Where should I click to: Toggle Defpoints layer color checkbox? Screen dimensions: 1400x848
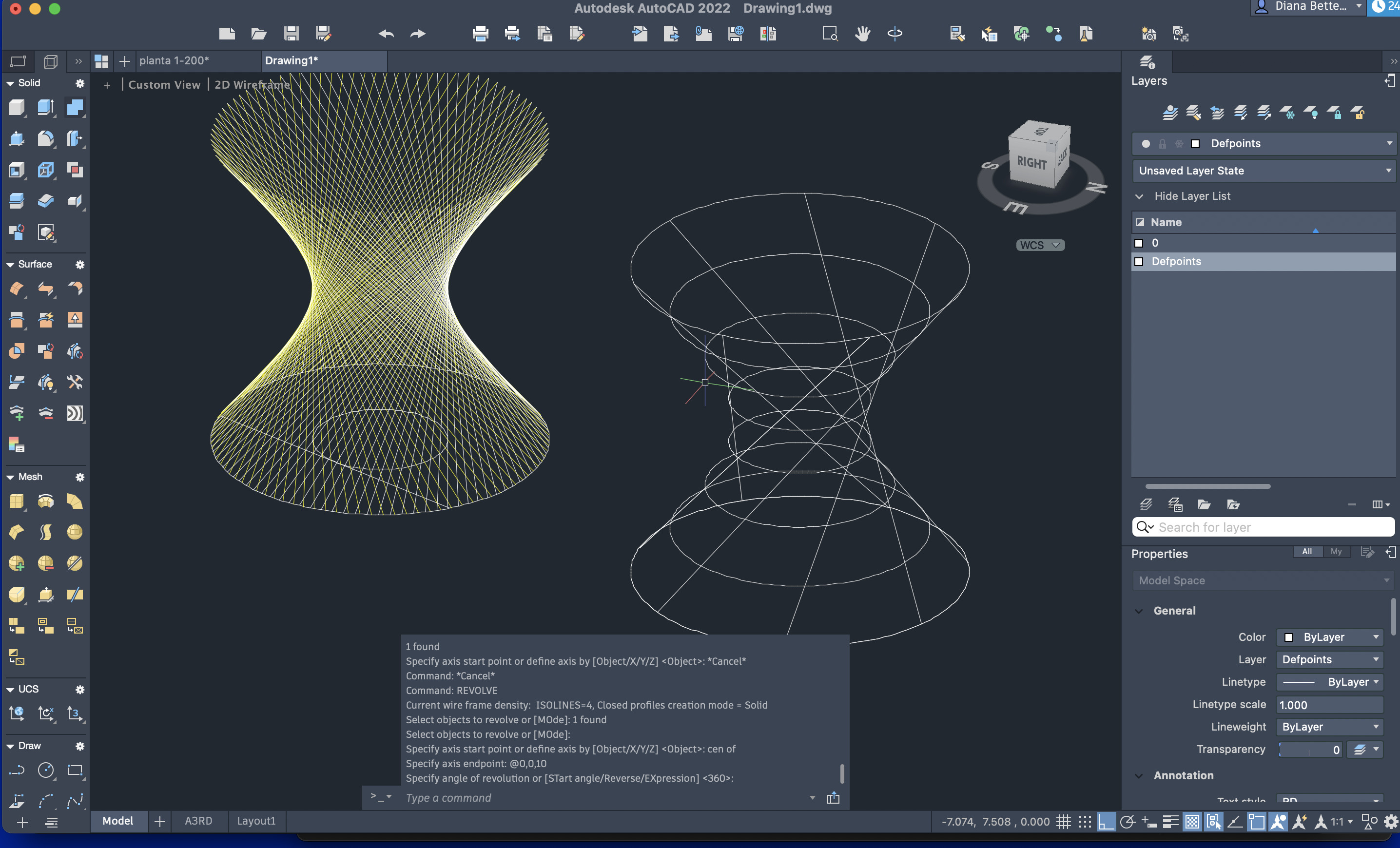click(1139, 262)
